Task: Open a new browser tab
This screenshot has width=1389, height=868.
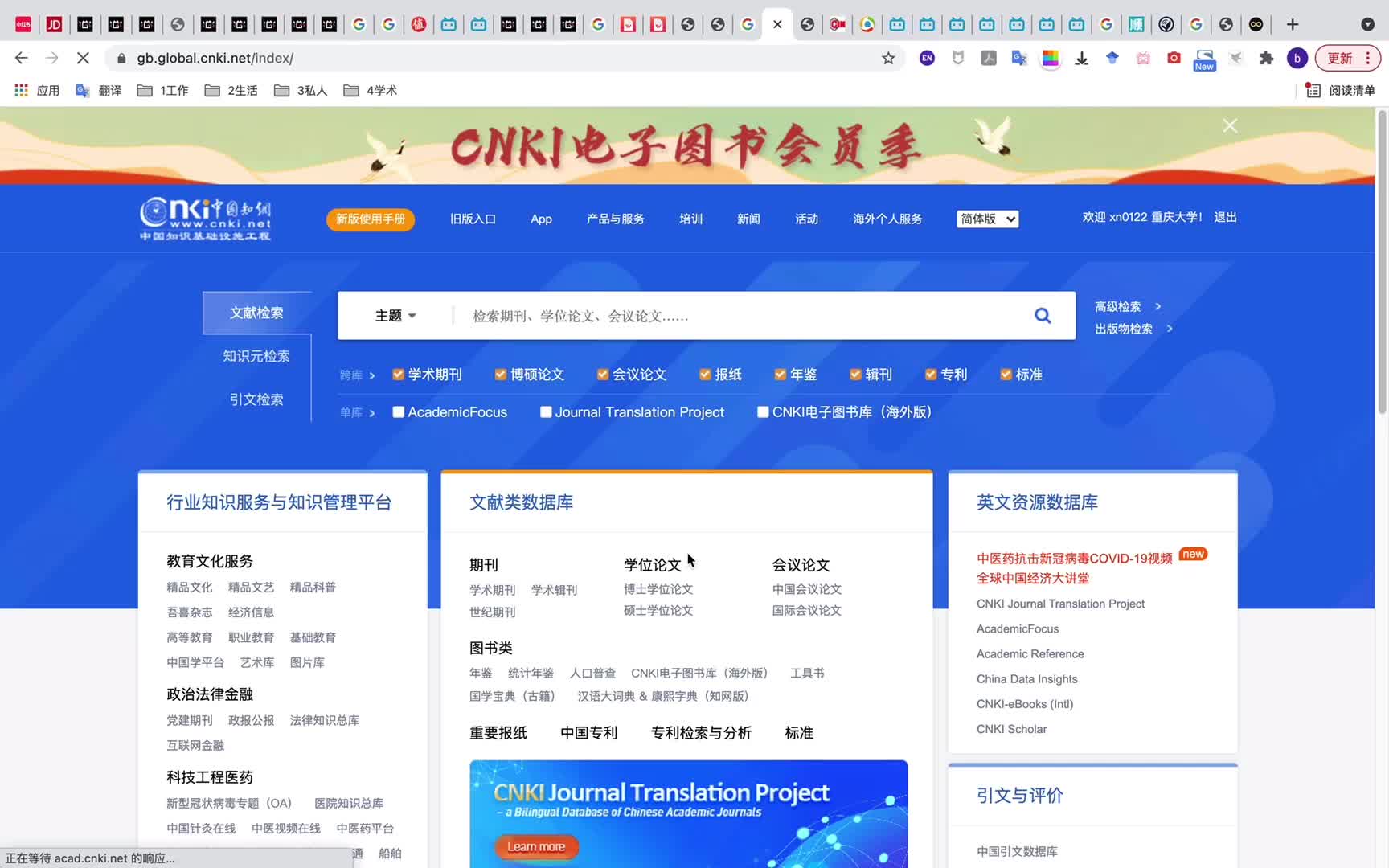Action: 1293,24
